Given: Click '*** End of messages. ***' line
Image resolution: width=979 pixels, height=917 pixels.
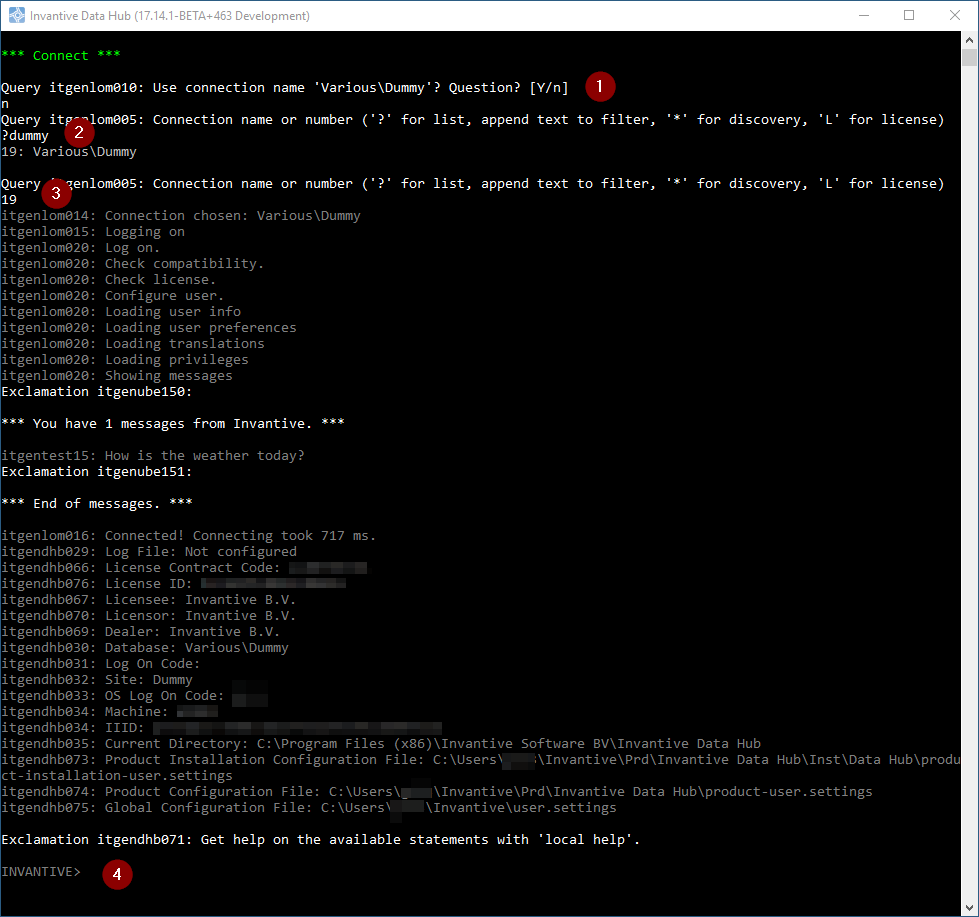Looking at the screenshot, I should click(97, 504).
